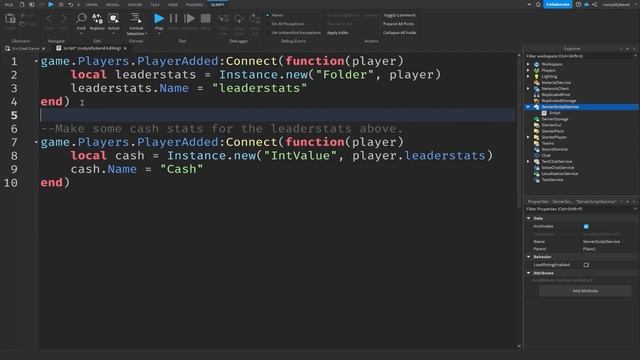The height and width of the screenshot is (360, 640).
Task: Click the Paste clipboard icon
Action: click(x=10, y=18)
